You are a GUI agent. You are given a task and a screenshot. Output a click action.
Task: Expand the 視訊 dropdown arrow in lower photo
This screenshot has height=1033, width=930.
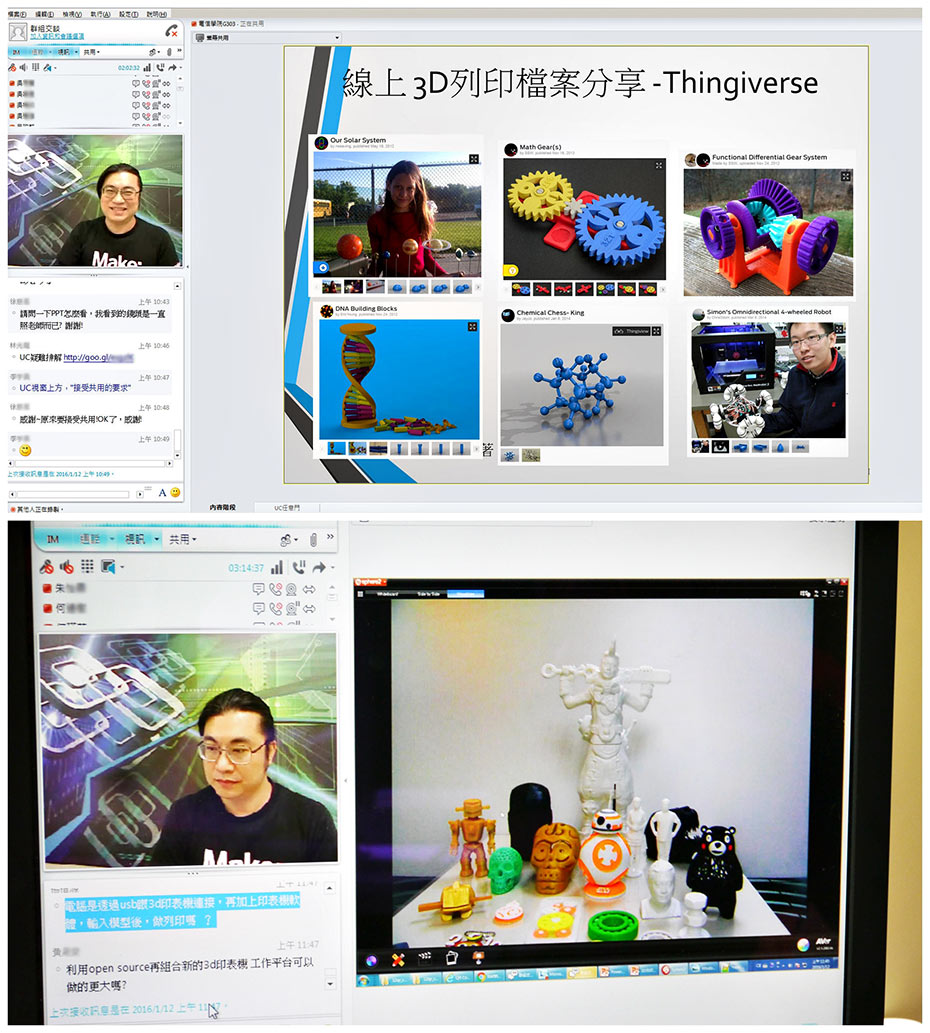tap(157, 540)
